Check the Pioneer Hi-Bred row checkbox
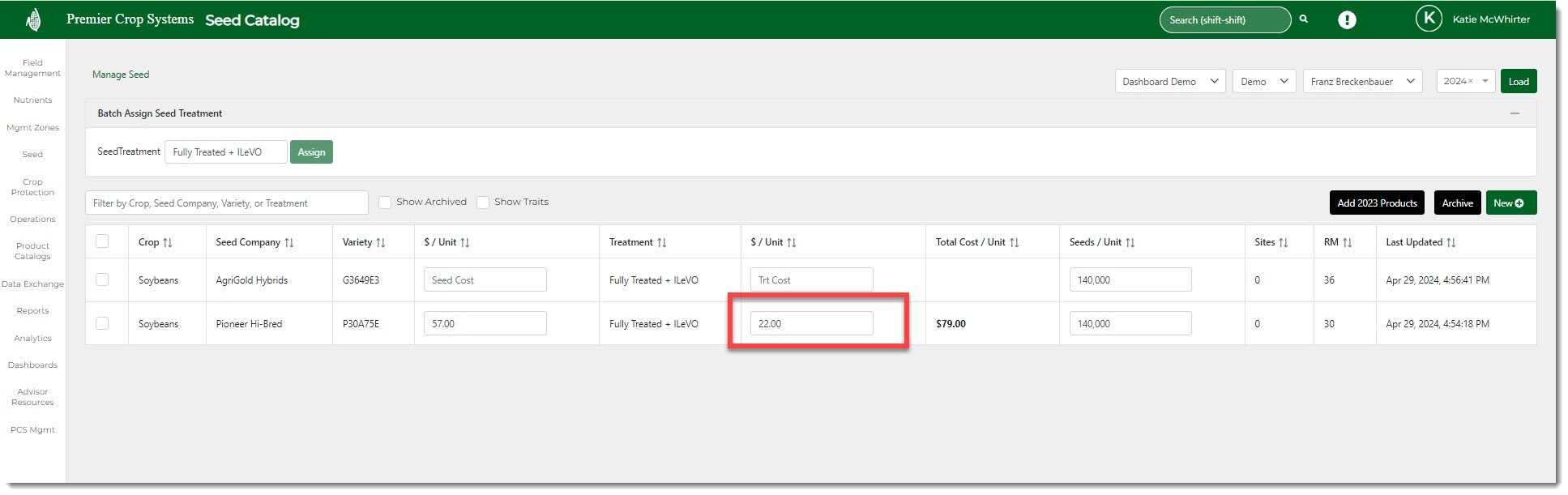 point(102,323)
